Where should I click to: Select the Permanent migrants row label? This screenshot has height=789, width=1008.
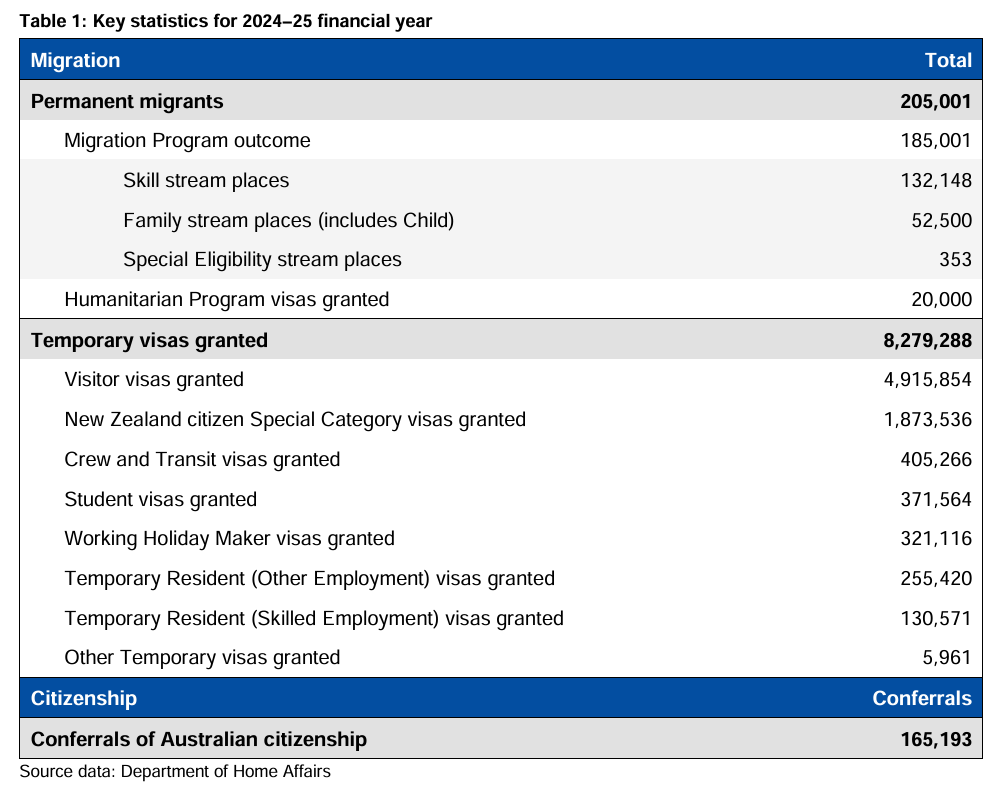coord(127,101)
